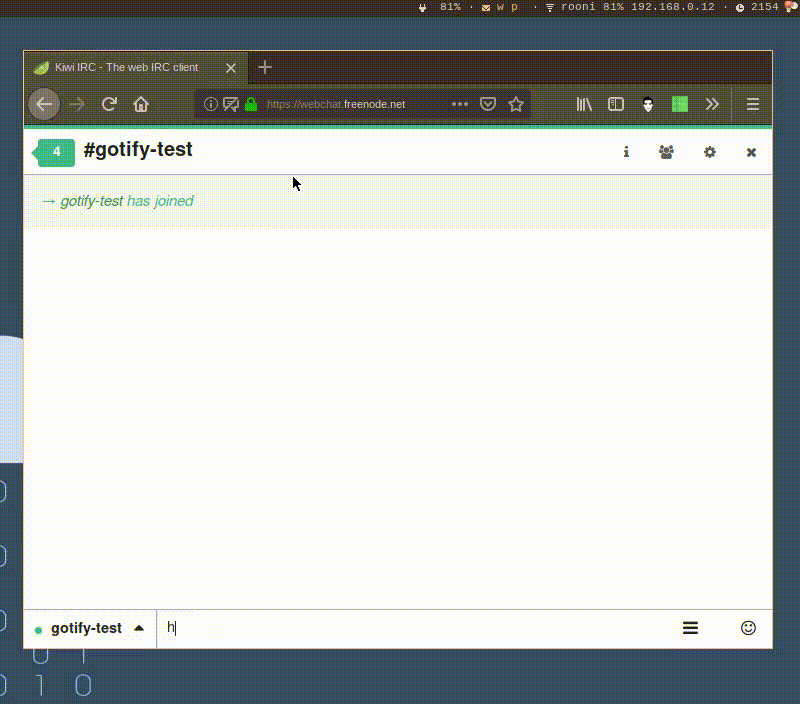Click the wifi rooni status indicator
This screenshot has height=704, width=800.
click(584, 7)
